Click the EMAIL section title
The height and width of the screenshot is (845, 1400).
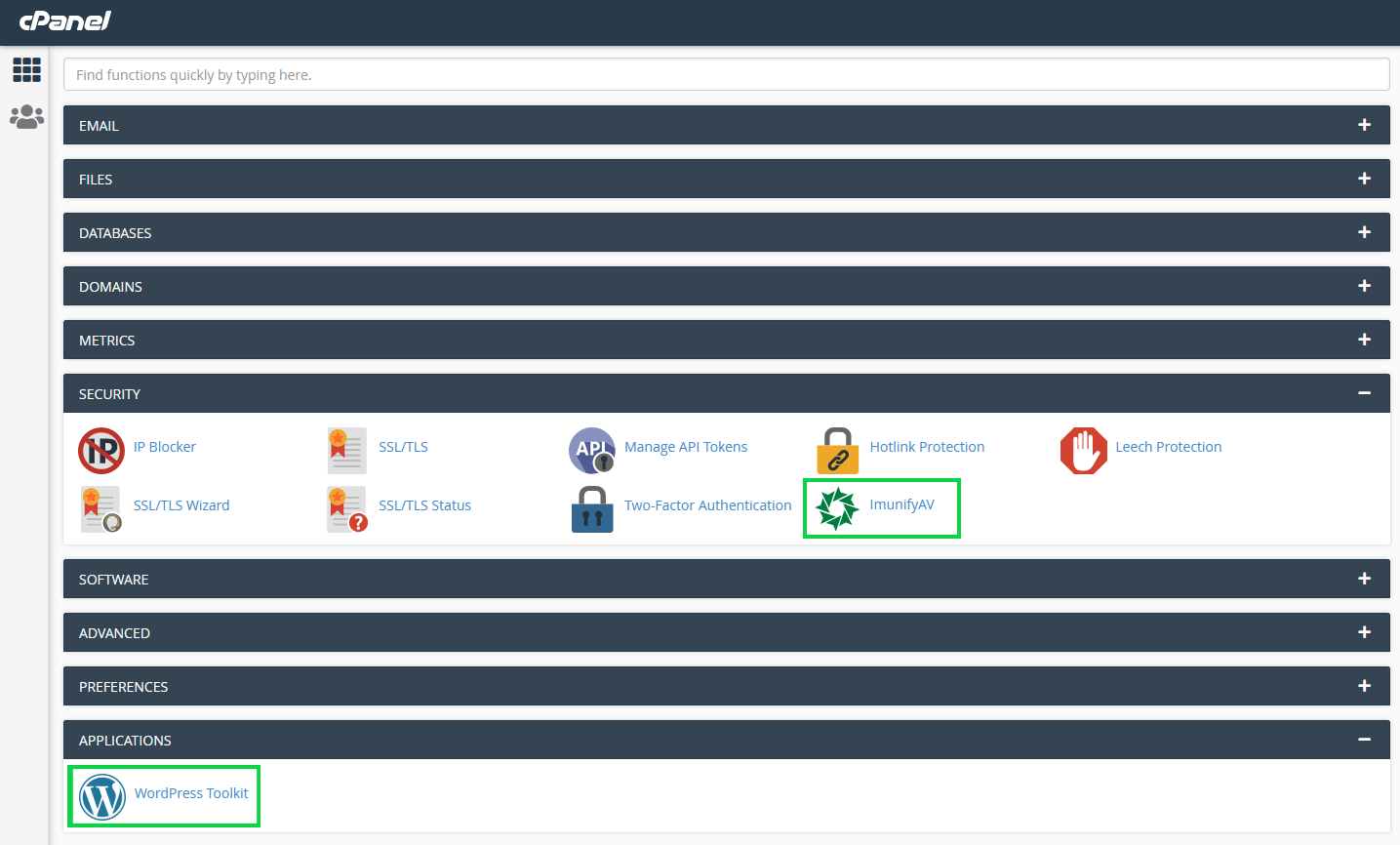pyautogui.click(x=99, y=126)
